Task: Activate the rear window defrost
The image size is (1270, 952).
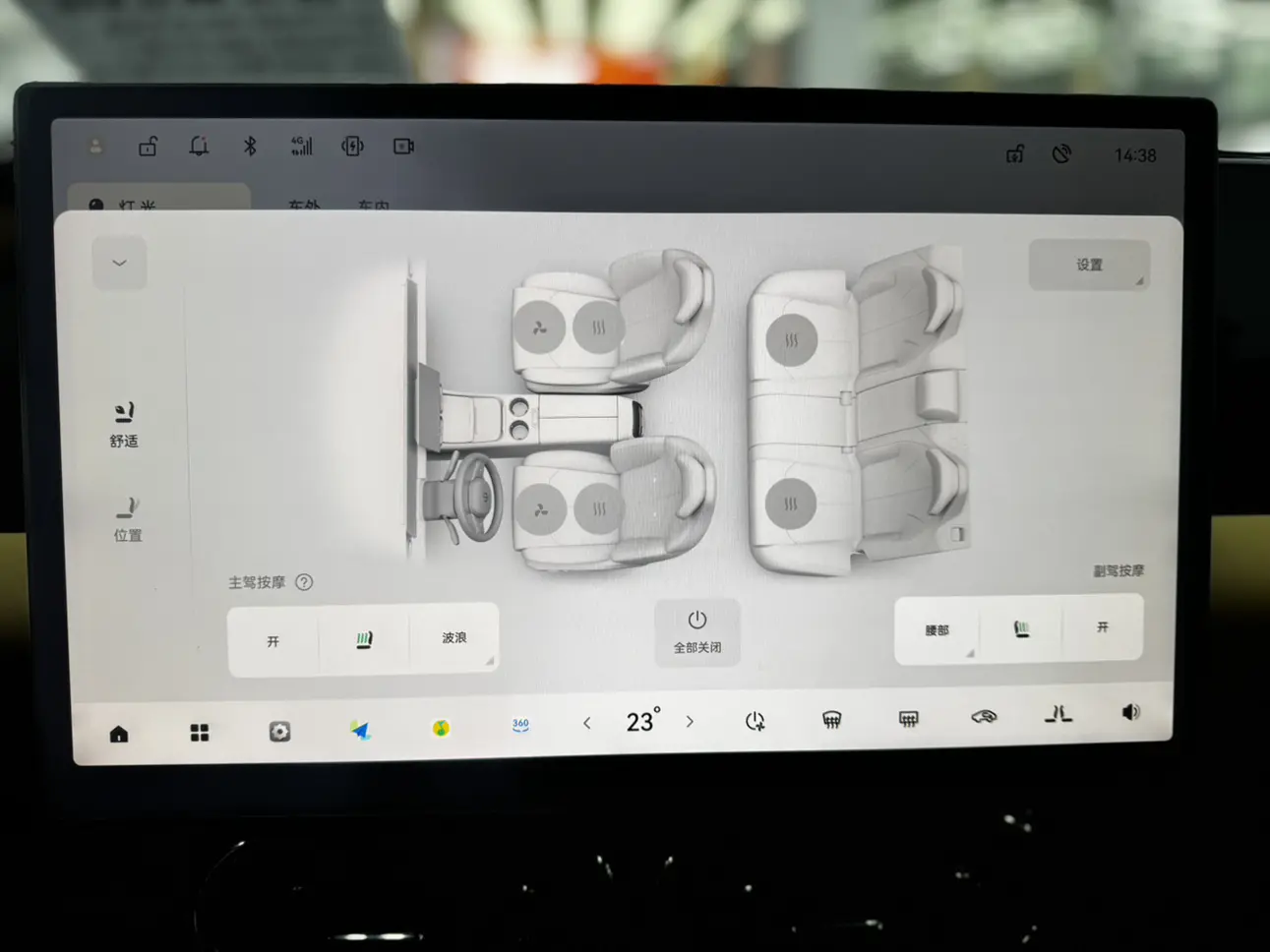Action: coord(908,720)
